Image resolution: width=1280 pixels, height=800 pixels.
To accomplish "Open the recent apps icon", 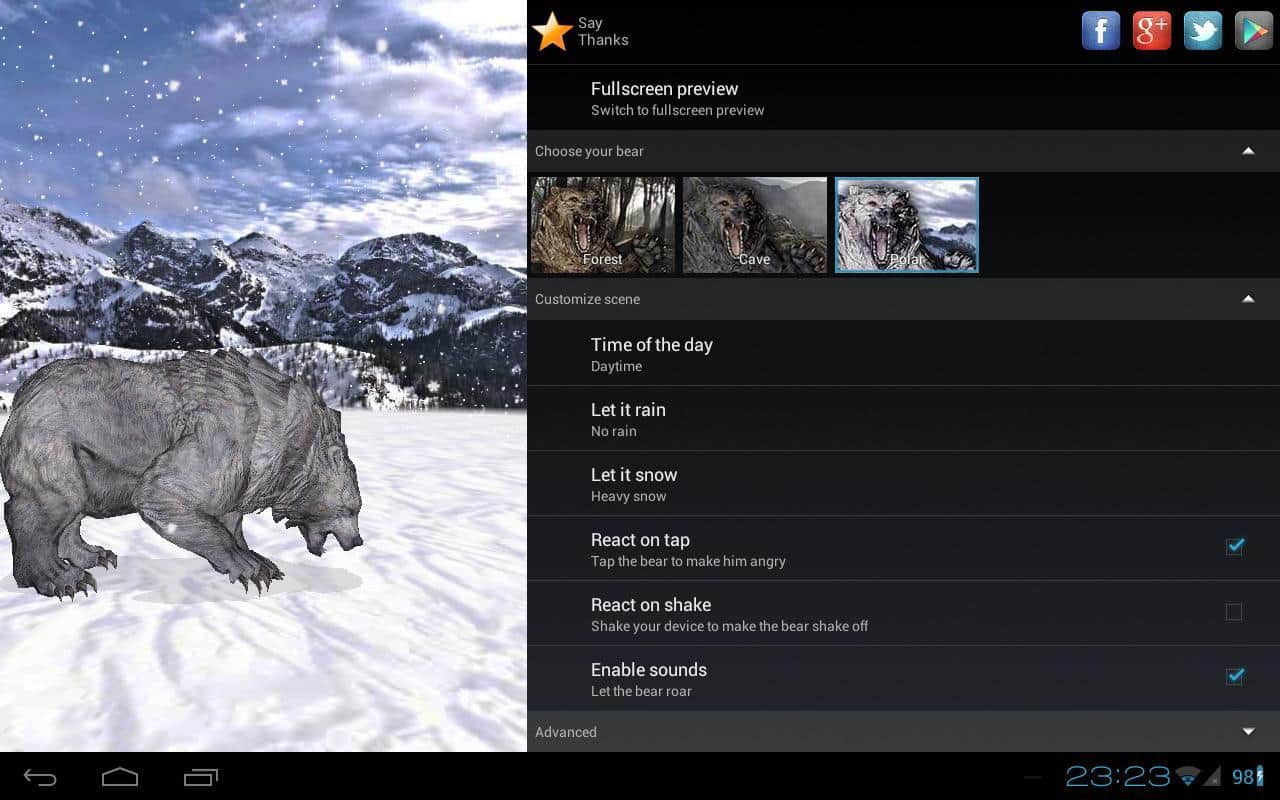I will click(200, 777).
